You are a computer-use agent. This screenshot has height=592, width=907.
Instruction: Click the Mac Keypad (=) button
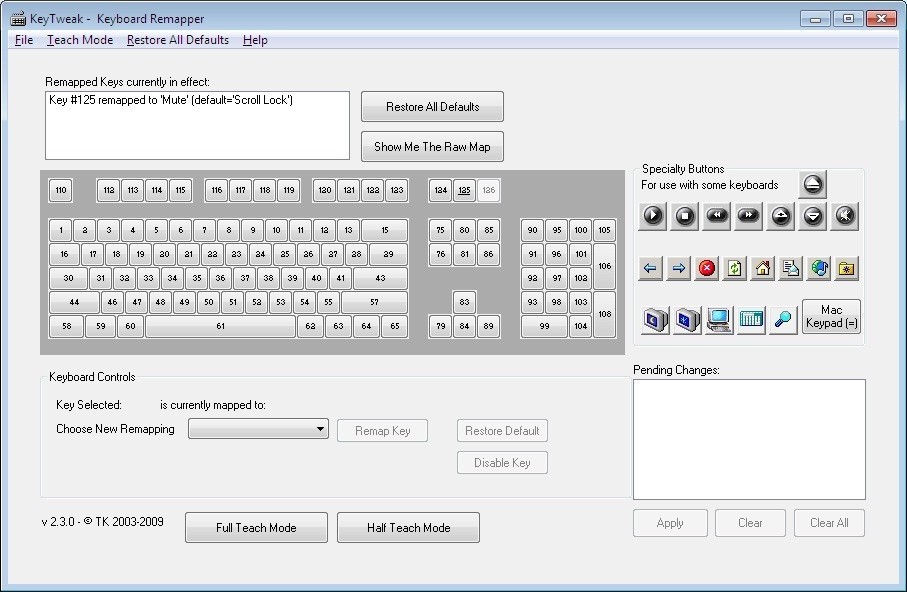(x=832, y=317)
